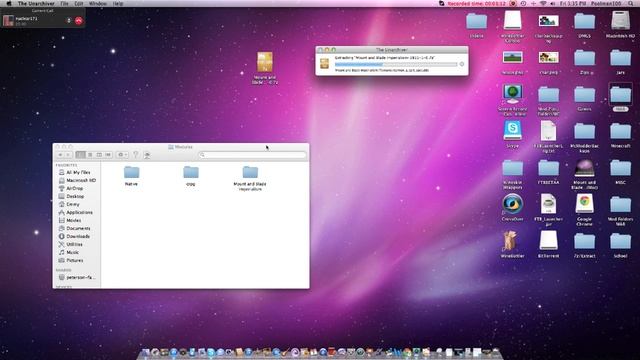Open the Help menu
This screenshot has height=360, width=640.
pyautogui.click(x=118, y=3)
